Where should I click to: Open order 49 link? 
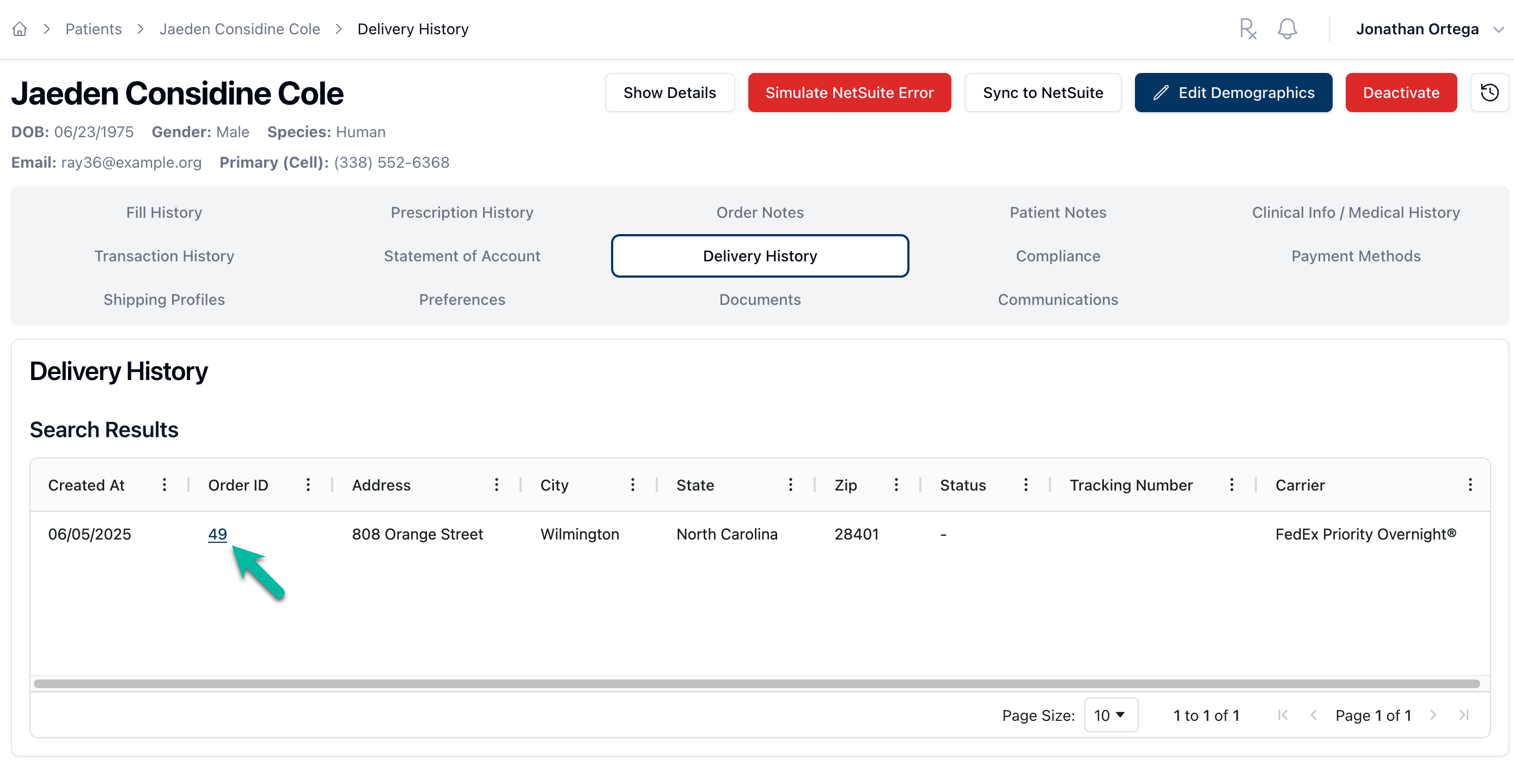[x=217, y=534]
